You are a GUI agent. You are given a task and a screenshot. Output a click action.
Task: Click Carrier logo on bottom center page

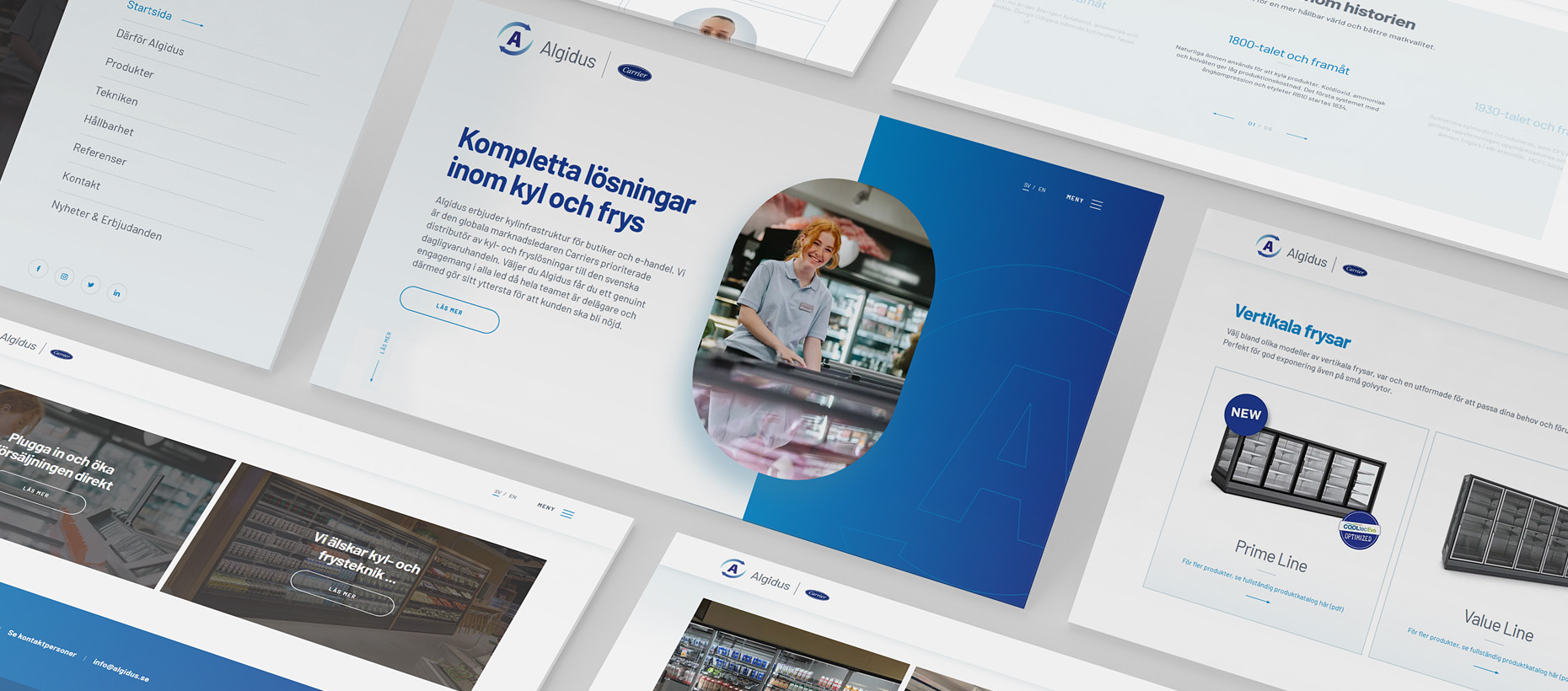[817, 595]
